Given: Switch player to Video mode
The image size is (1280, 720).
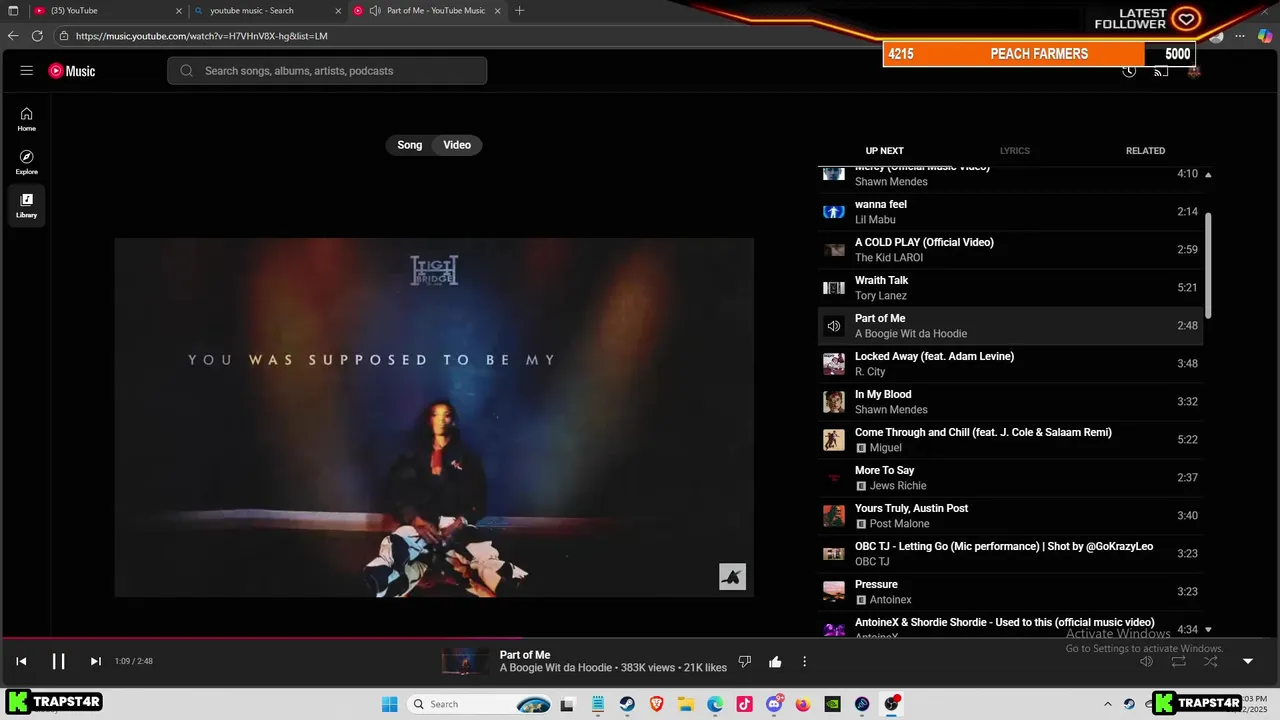Looking at the screenshot, I should (457, 145).
